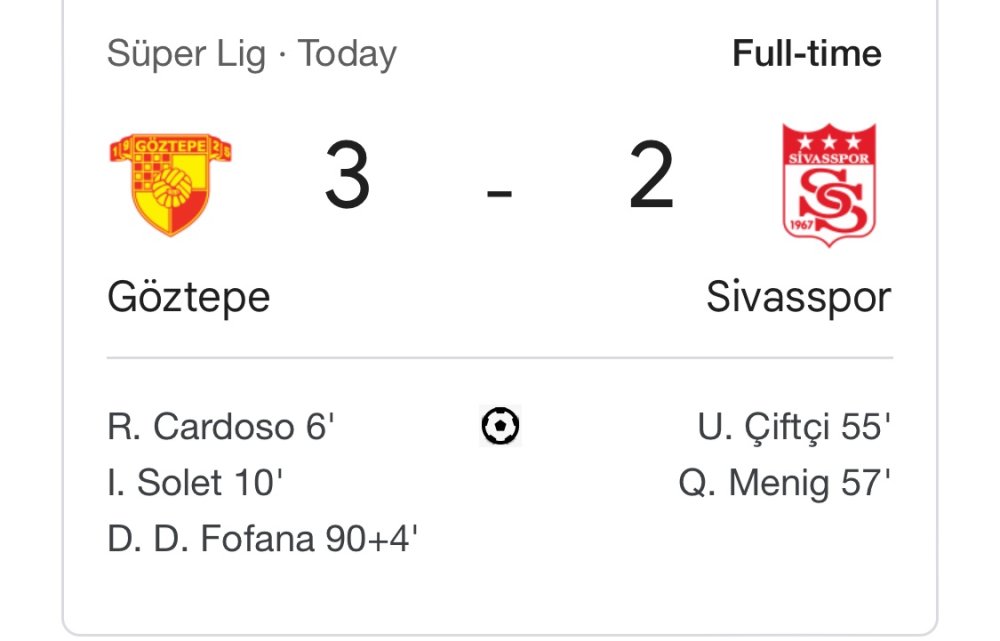Select goal scorer Q. Menig 57'
The image size is (1000, 641).
[784, 484]
